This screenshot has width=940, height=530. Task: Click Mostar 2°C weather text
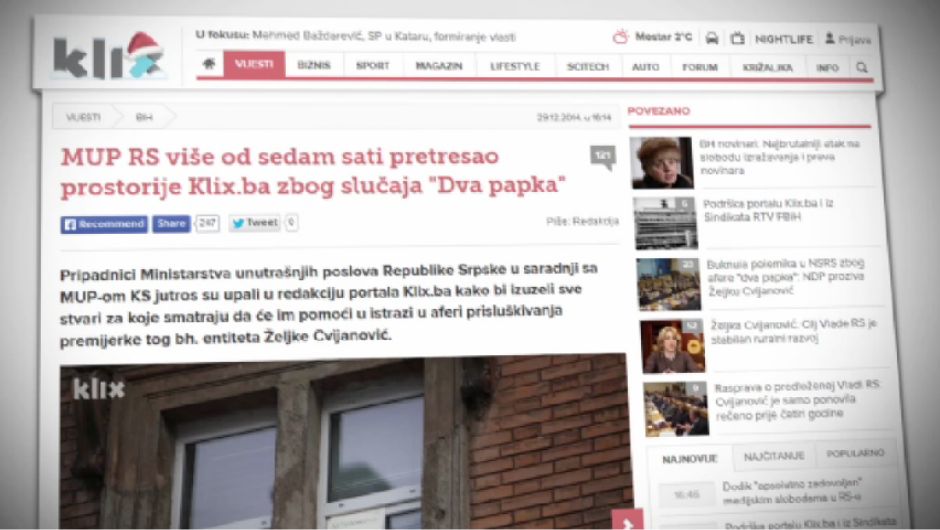coord(663,37)
